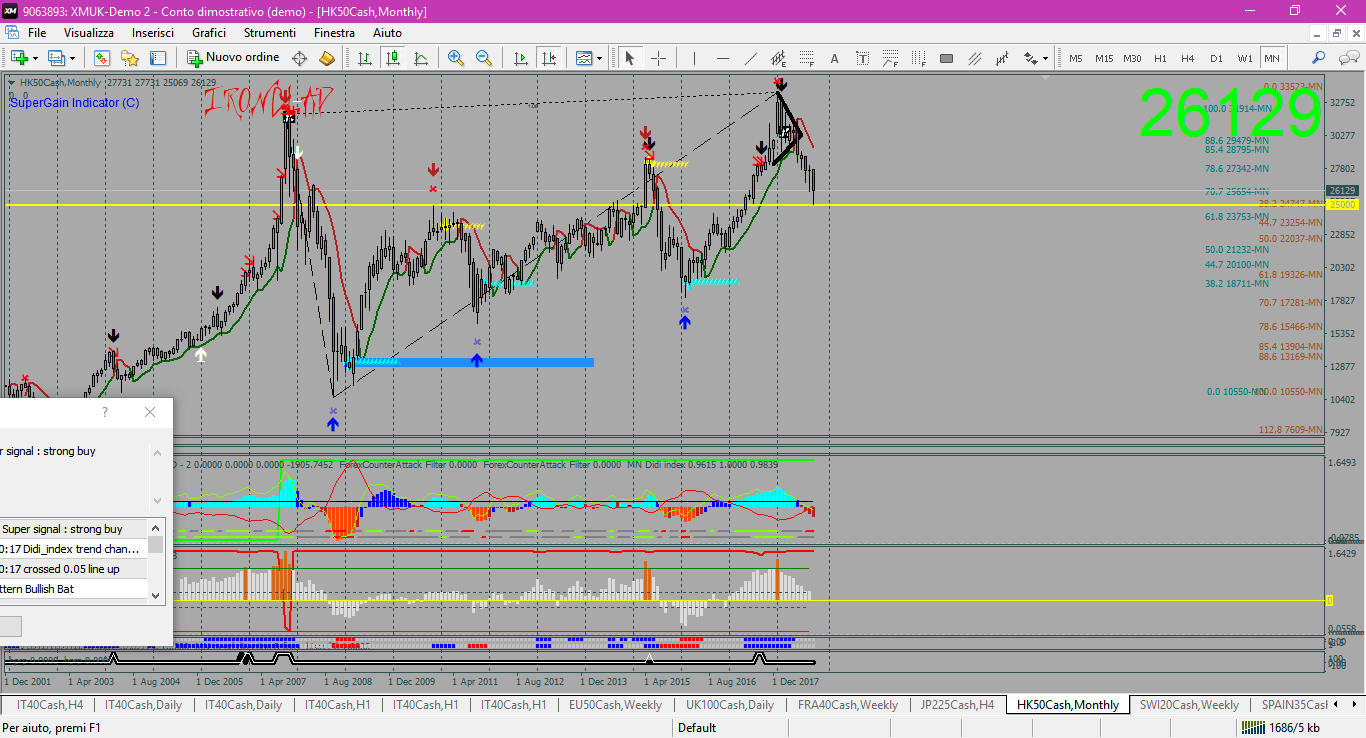Switch to line chart display

click(421, 58)
